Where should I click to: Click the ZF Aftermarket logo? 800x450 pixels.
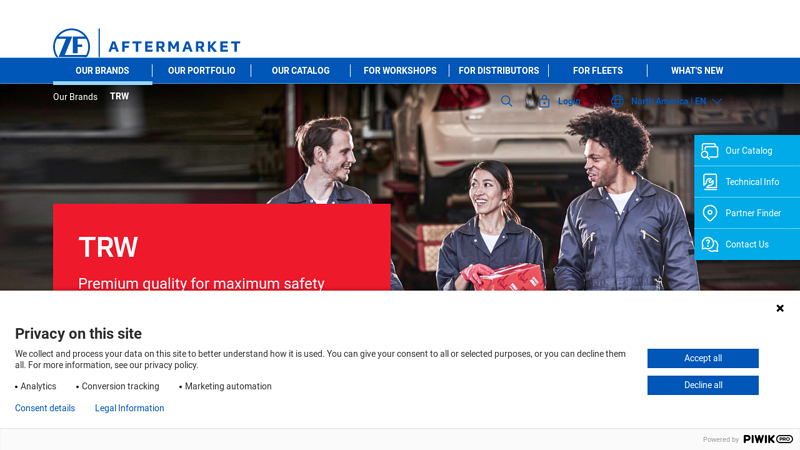(146, 45)
